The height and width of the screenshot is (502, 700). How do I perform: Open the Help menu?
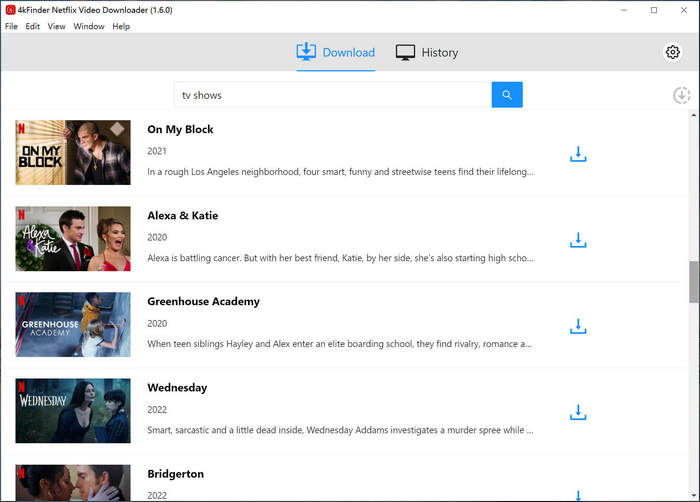[x=121, y=26]
